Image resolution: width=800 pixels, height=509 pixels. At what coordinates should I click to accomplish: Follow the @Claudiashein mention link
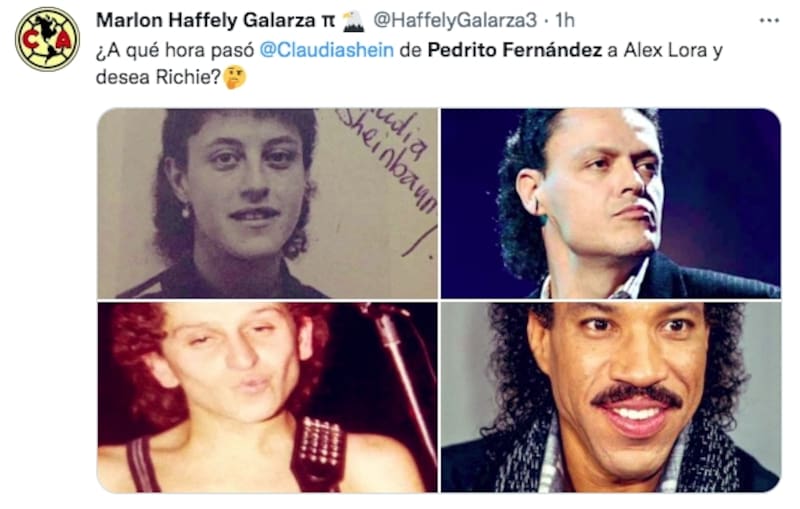327,50
